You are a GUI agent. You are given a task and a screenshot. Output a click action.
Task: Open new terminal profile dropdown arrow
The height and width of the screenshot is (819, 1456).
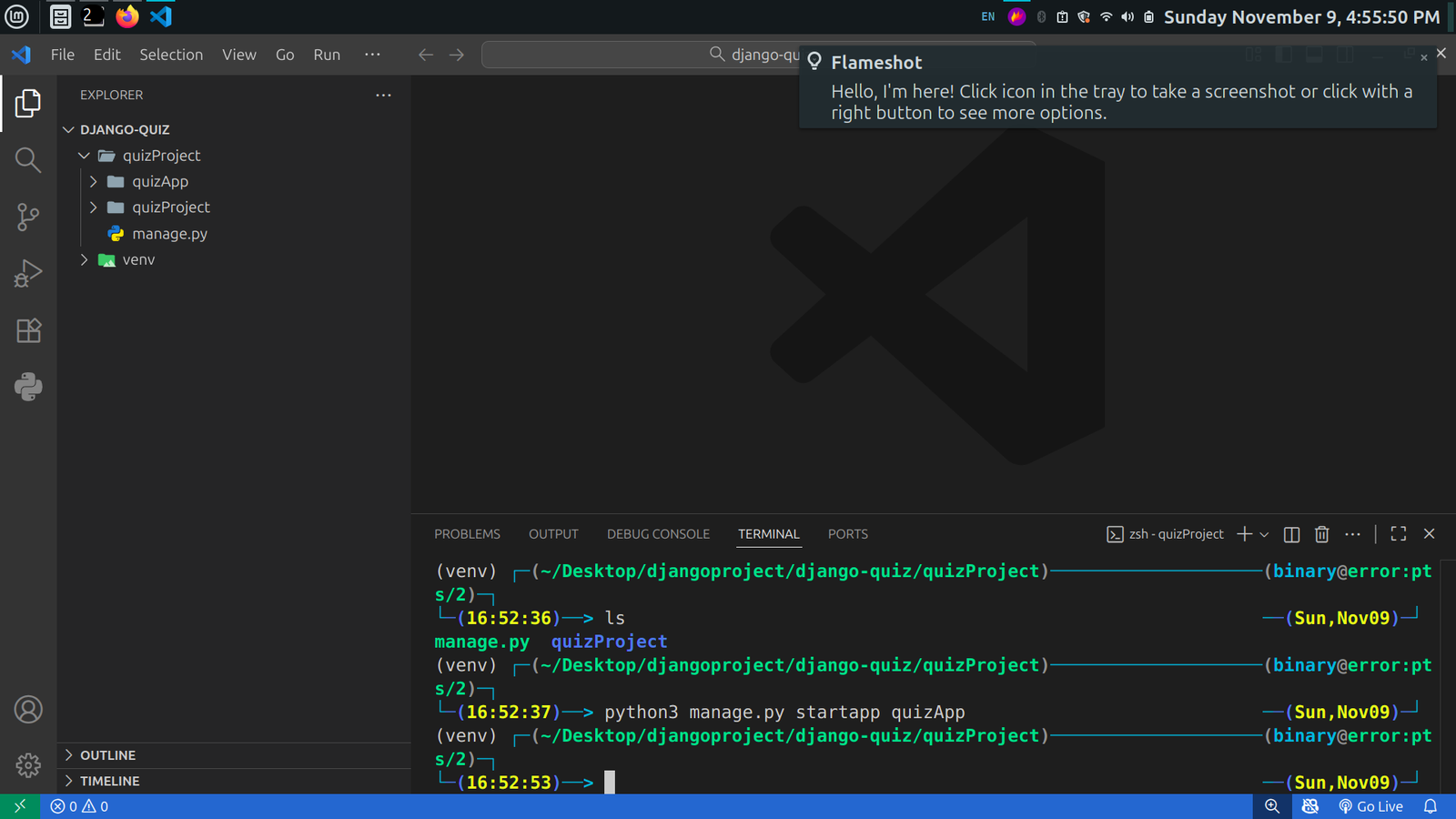click(1264, 535)
